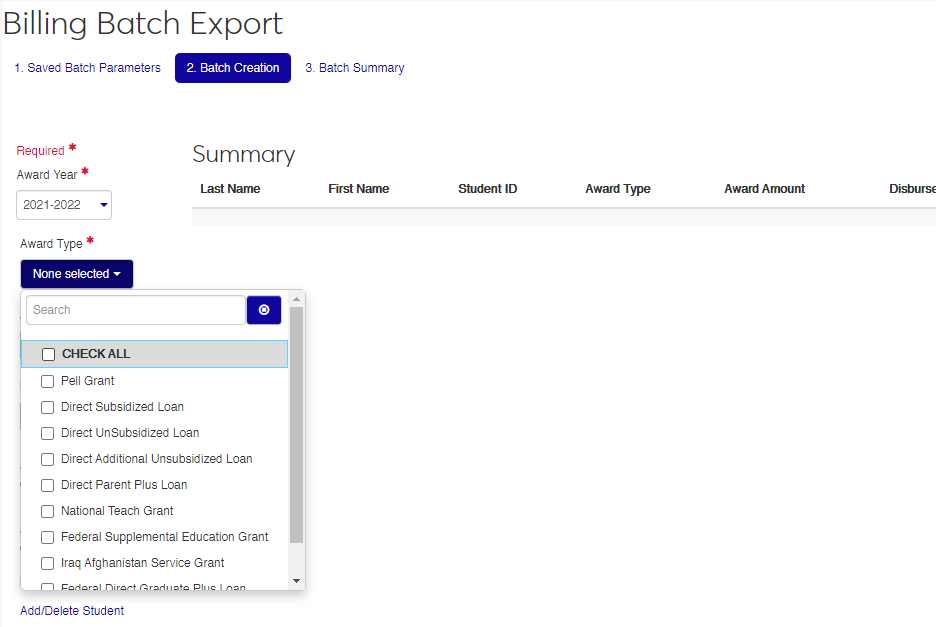
Task: Go to Saved Batch Parameters step
Action: (87, 68)
